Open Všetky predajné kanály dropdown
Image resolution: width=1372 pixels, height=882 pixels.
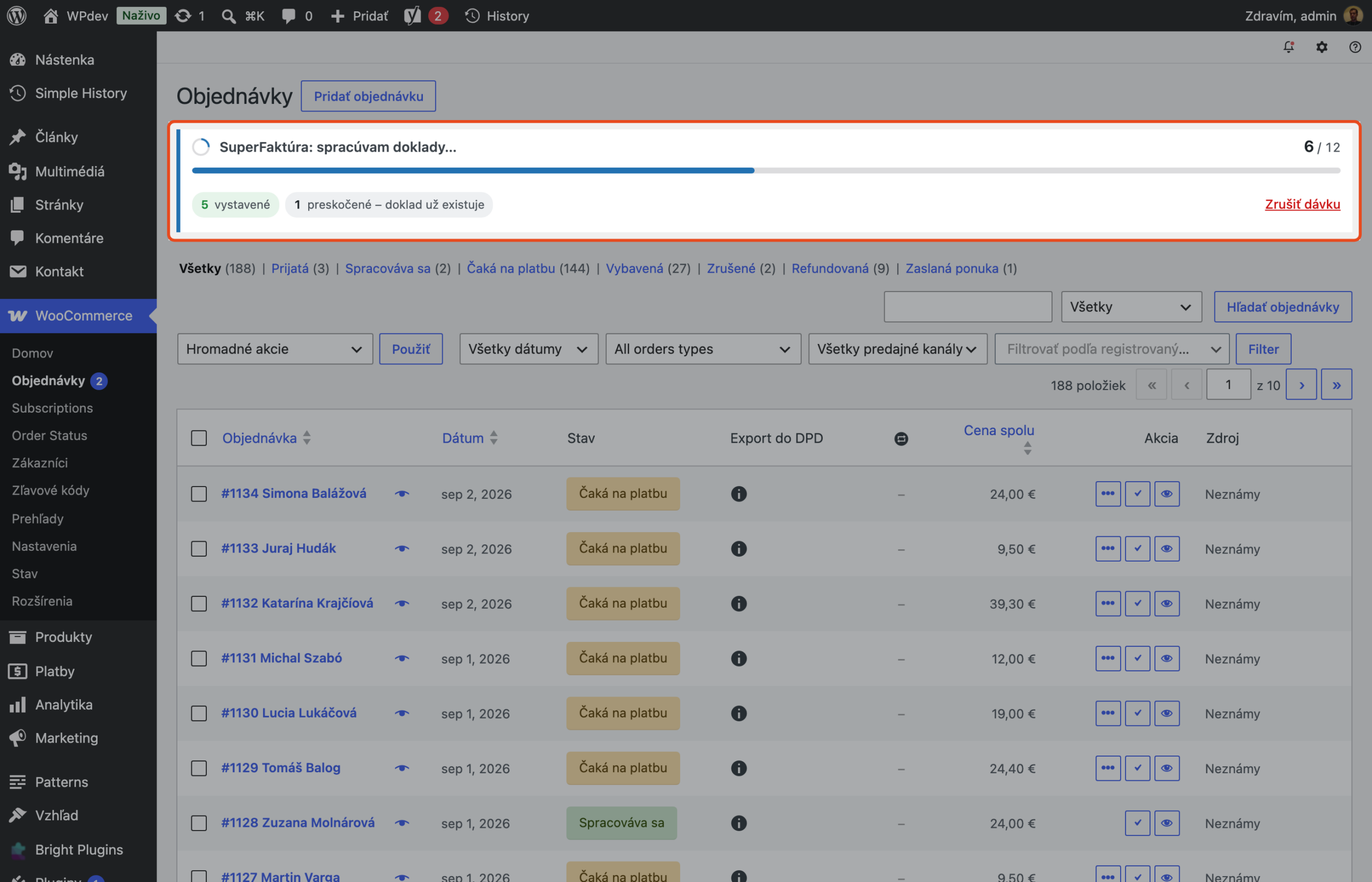(x=898, y=349)
